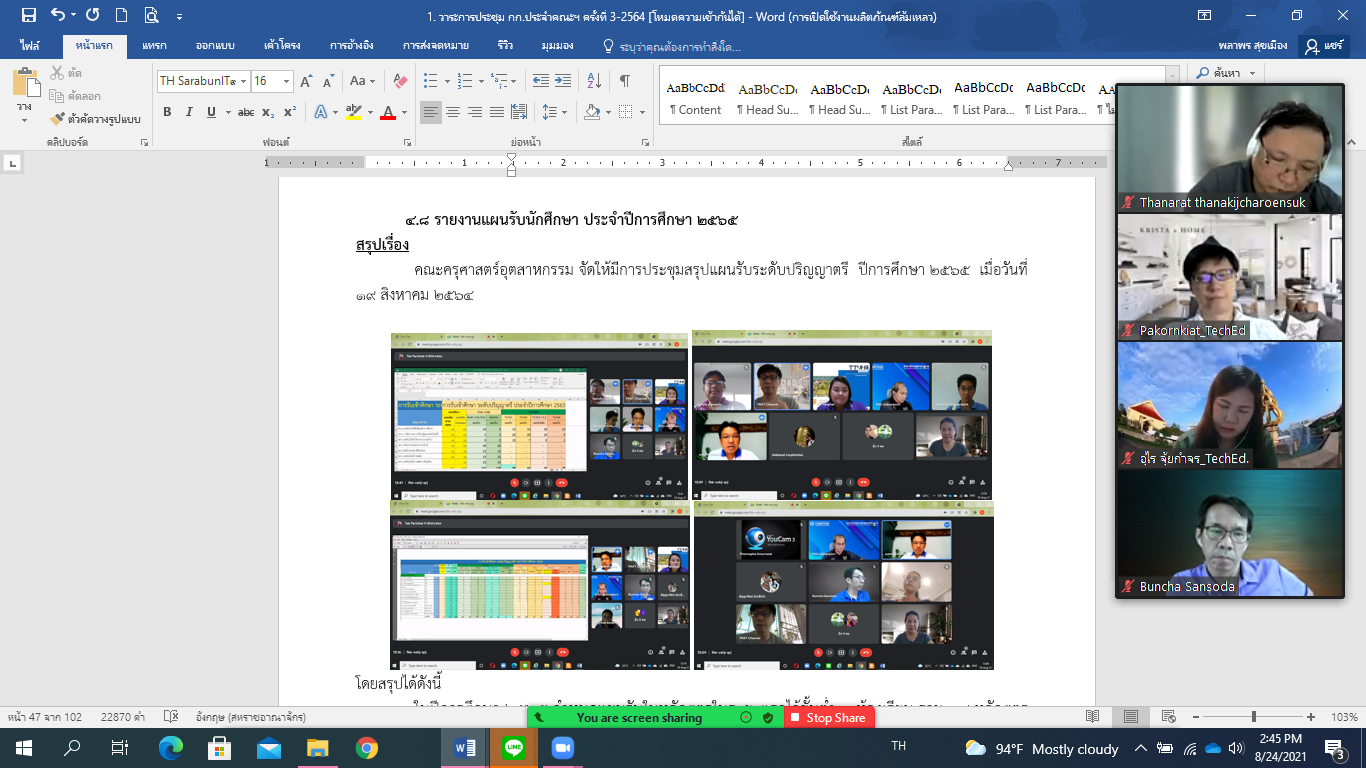
Task: Click the Redo/Repeat icon in the quick access toolbar
Action: (92, 15)
